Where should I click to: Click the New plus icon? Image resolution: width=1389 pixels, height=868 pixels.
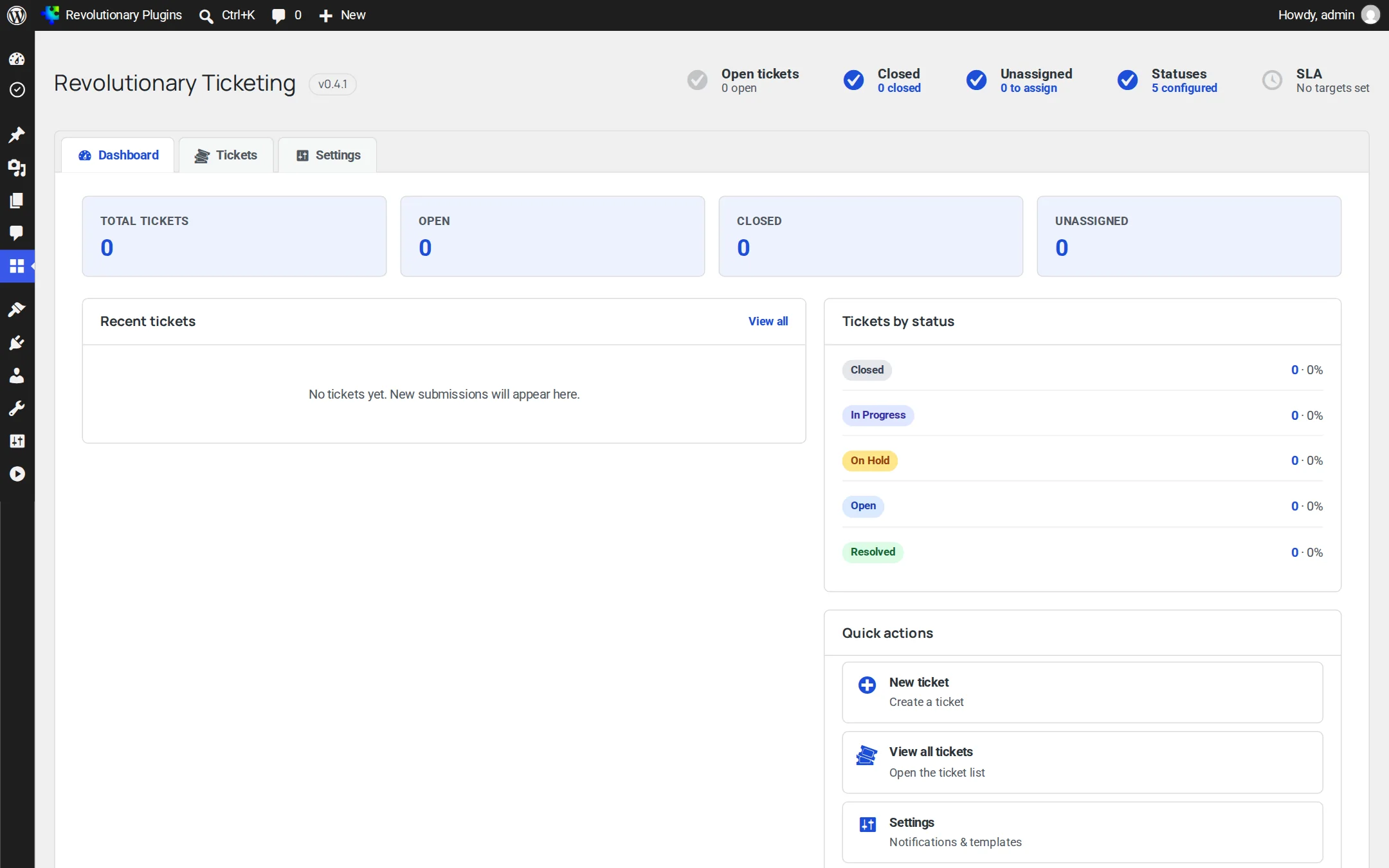326,15
